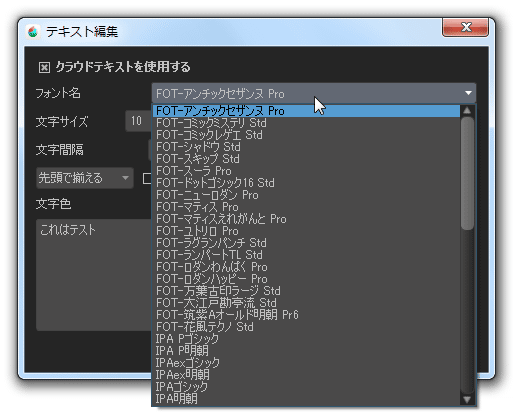Select FOT-アンチックセザンヌ Pro from list
Screen dimensions: 517x418
tap(306, 111)
